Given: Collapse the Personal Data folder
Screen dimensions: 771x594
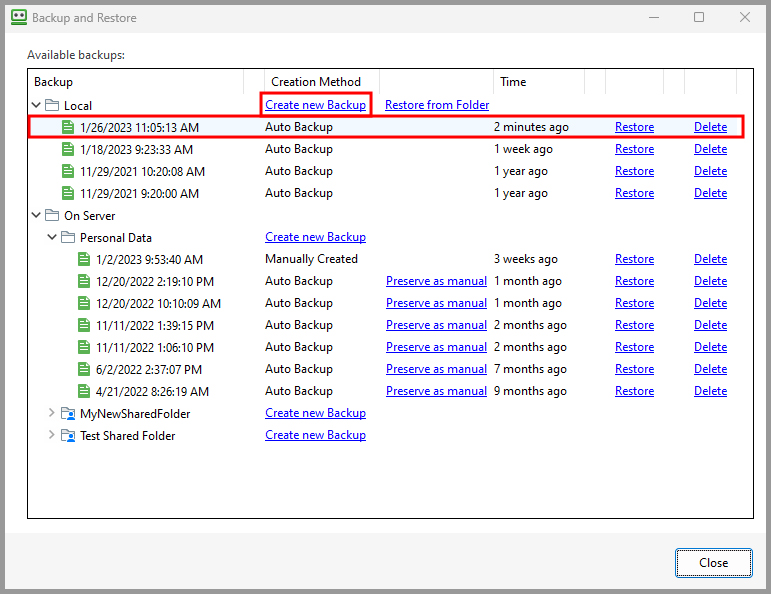Looking at the screenshot, I should [x=52, y=237].
